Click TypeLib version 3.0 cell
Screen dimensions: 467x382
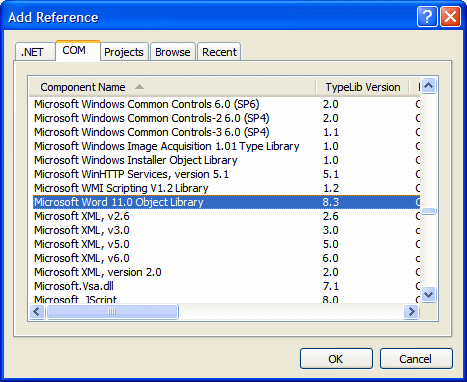coord(331,230)
